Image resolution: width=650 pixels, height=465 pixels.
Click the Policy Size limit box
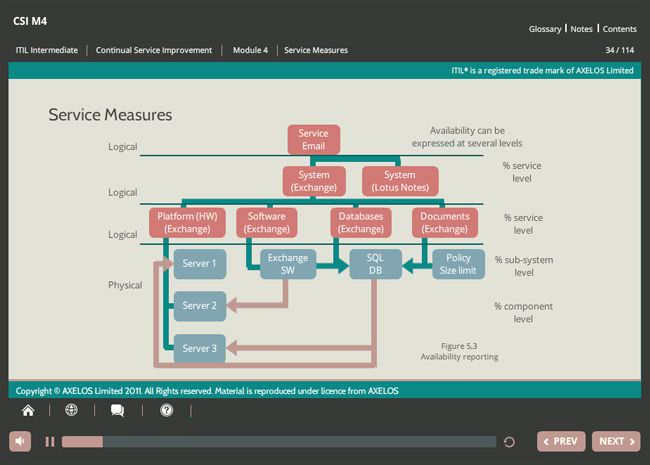(458, 264)
